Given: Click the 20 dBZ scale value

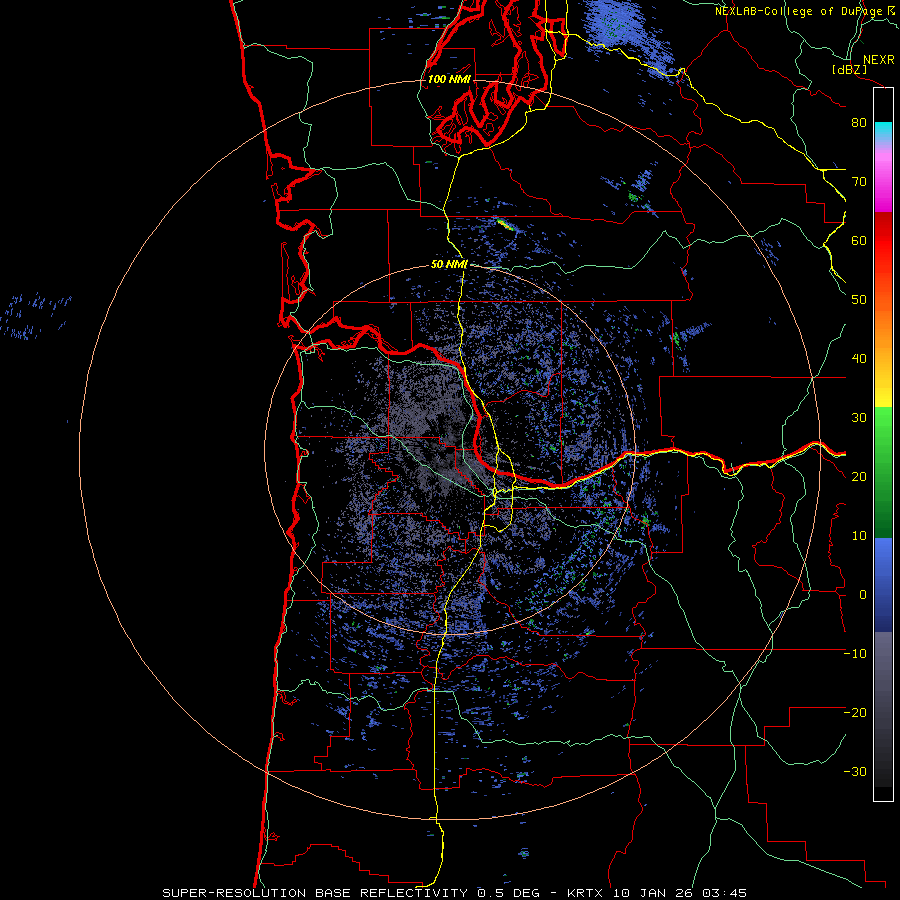Looking at the screenshot, I should [x=859, y=478].
